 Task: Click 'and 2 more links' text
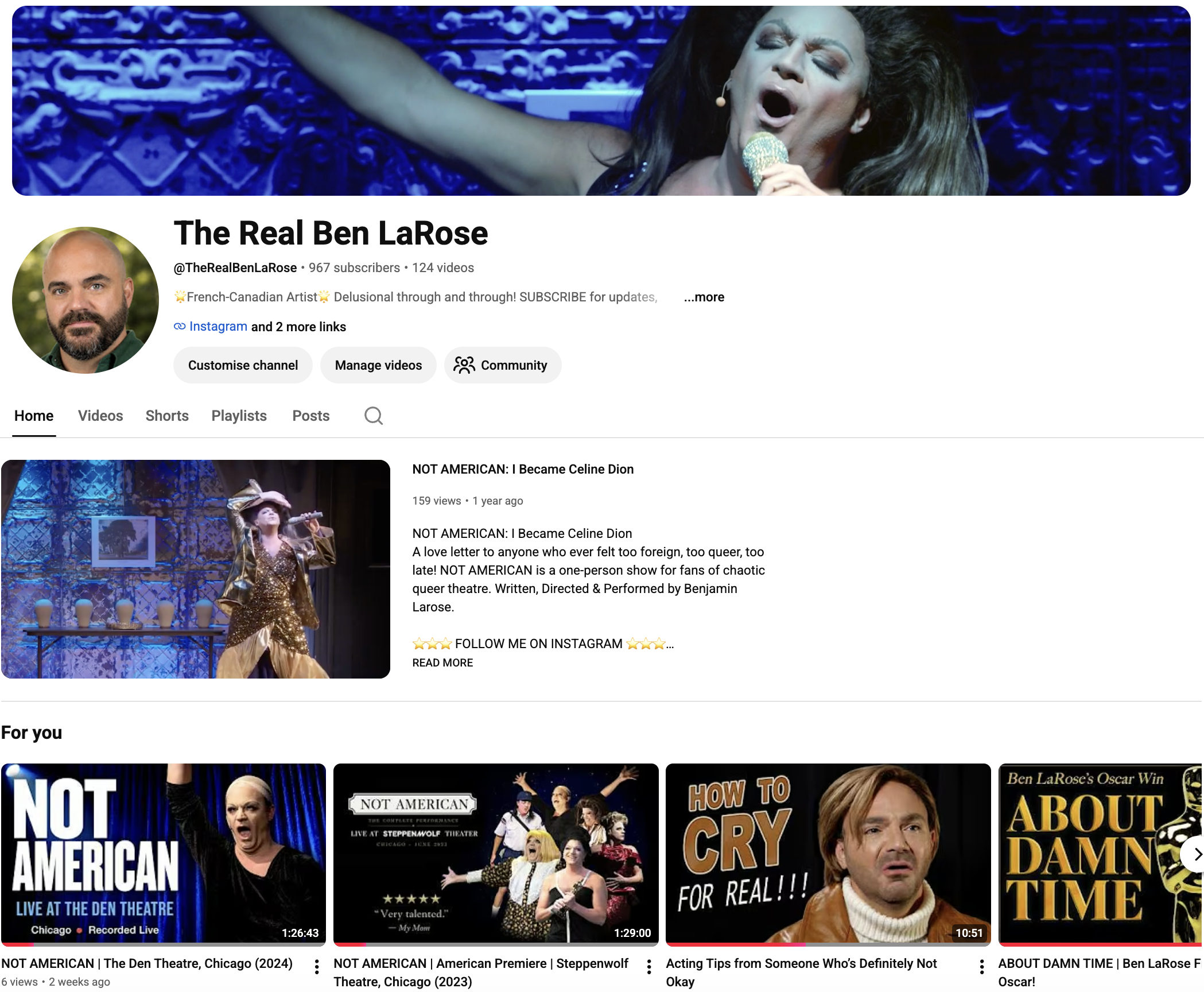click(298, 327)
